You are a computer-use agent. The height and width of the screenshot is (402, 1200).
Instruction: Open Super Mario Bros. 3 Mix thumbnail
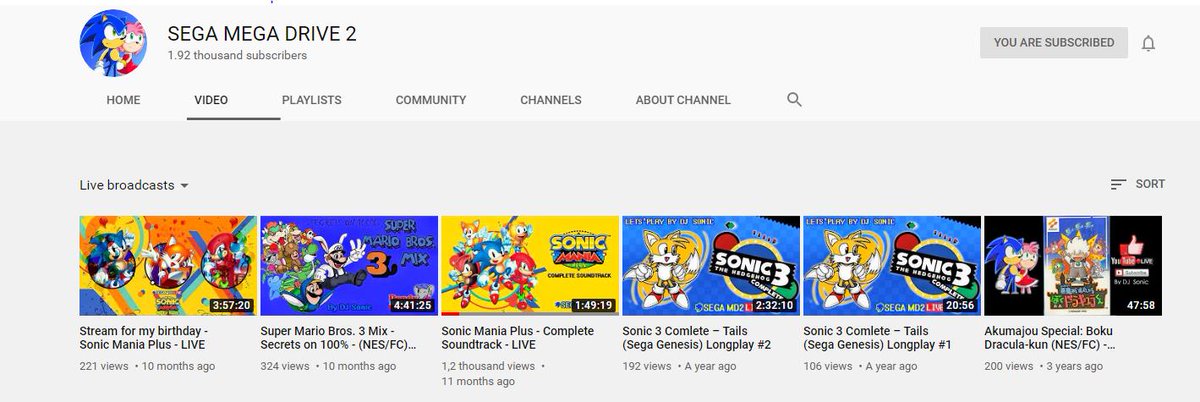[x=350, y=266]
